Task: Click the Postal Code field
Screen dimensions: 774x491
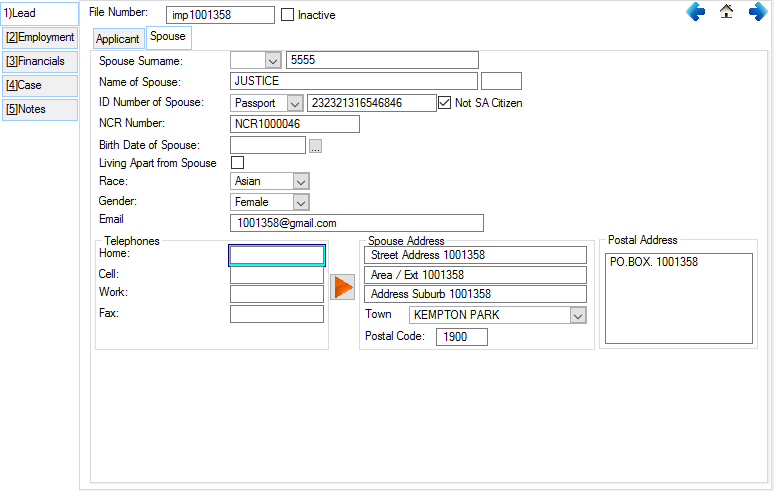Action: (x=461, y=337)
